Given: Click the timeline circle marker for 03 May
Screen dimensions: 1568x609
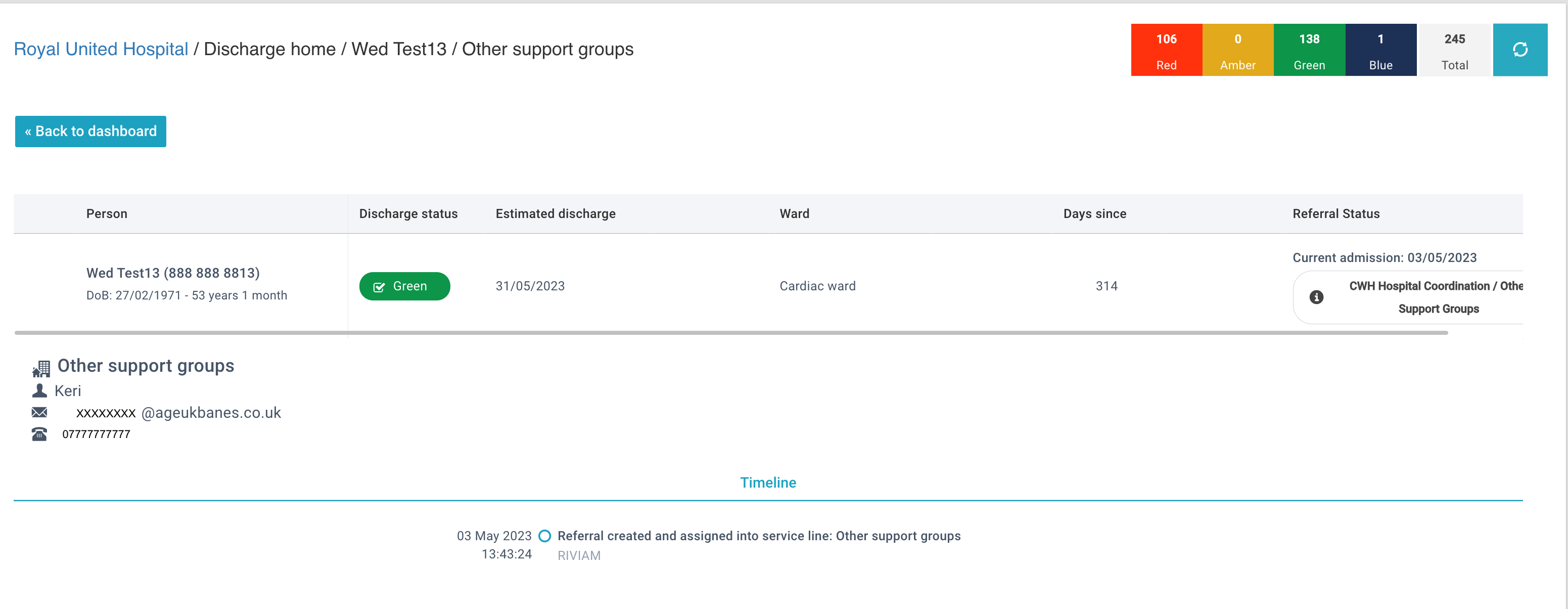Looking at the screenshot, I should point(545,536).
